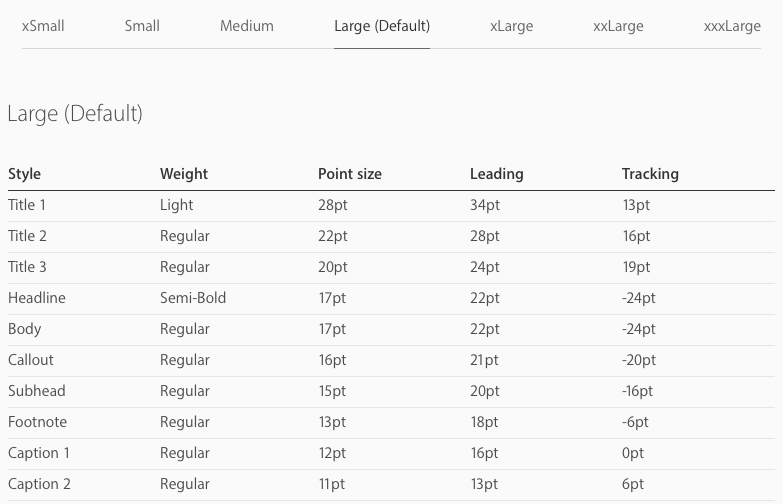This screenshot has height=504, width=783.
Task: Select the Caption 2 row label
Action: coord(39,484)
